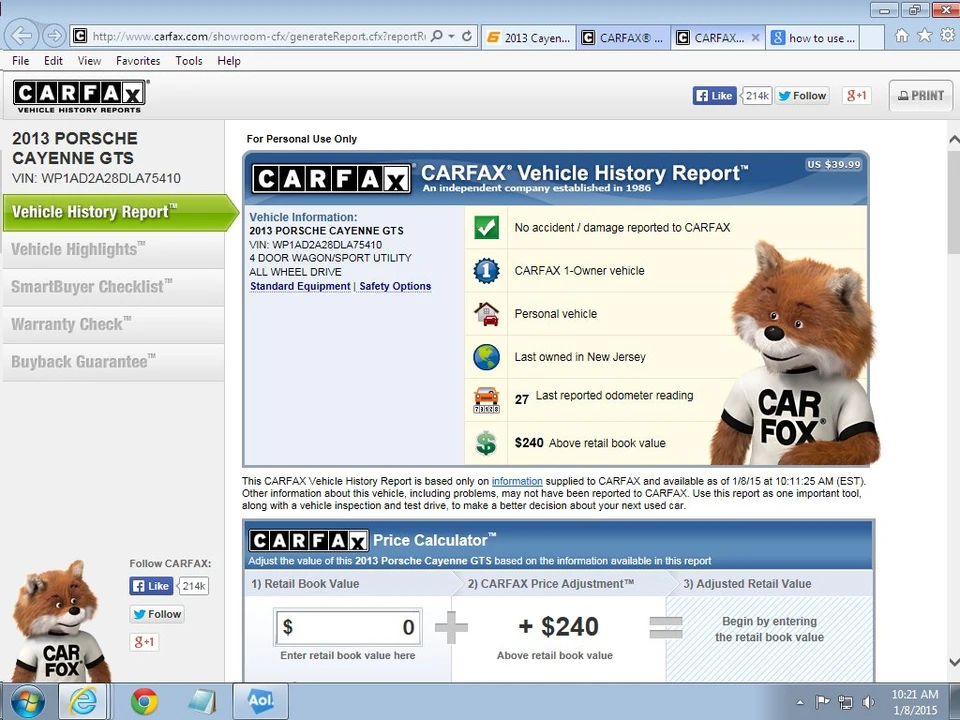Click the house Personal vehicle icon
960x720 pixels.
click(486, 313)
